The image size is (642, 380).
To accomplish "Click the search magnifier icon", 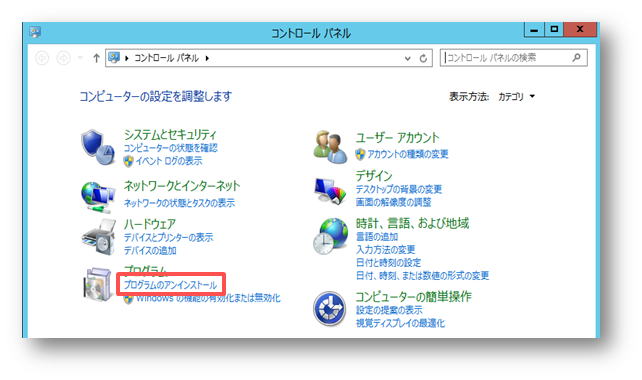I will (x=576, y=58).
